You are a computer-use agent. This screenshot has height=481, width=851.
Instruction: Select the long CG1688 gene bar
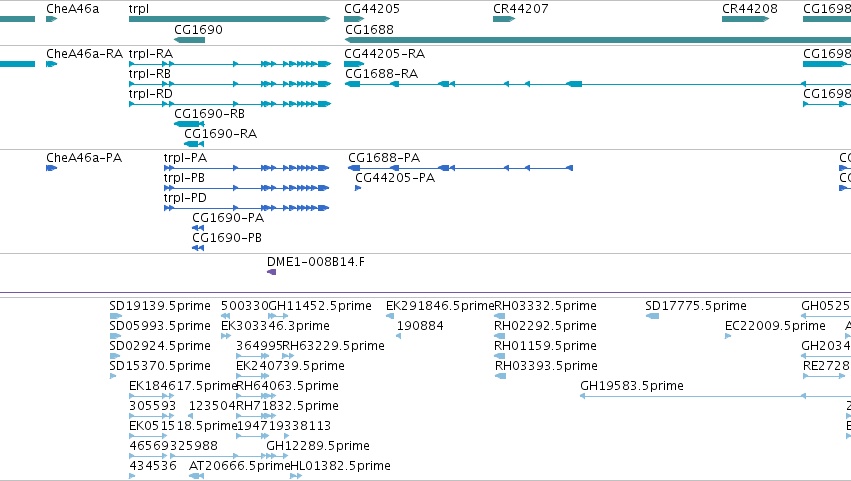[x=598, y=40]
